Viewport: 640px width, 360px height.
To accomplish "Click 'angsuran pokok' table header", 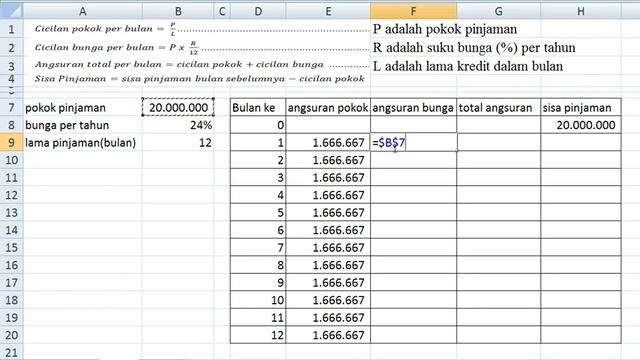I will 328,108.
